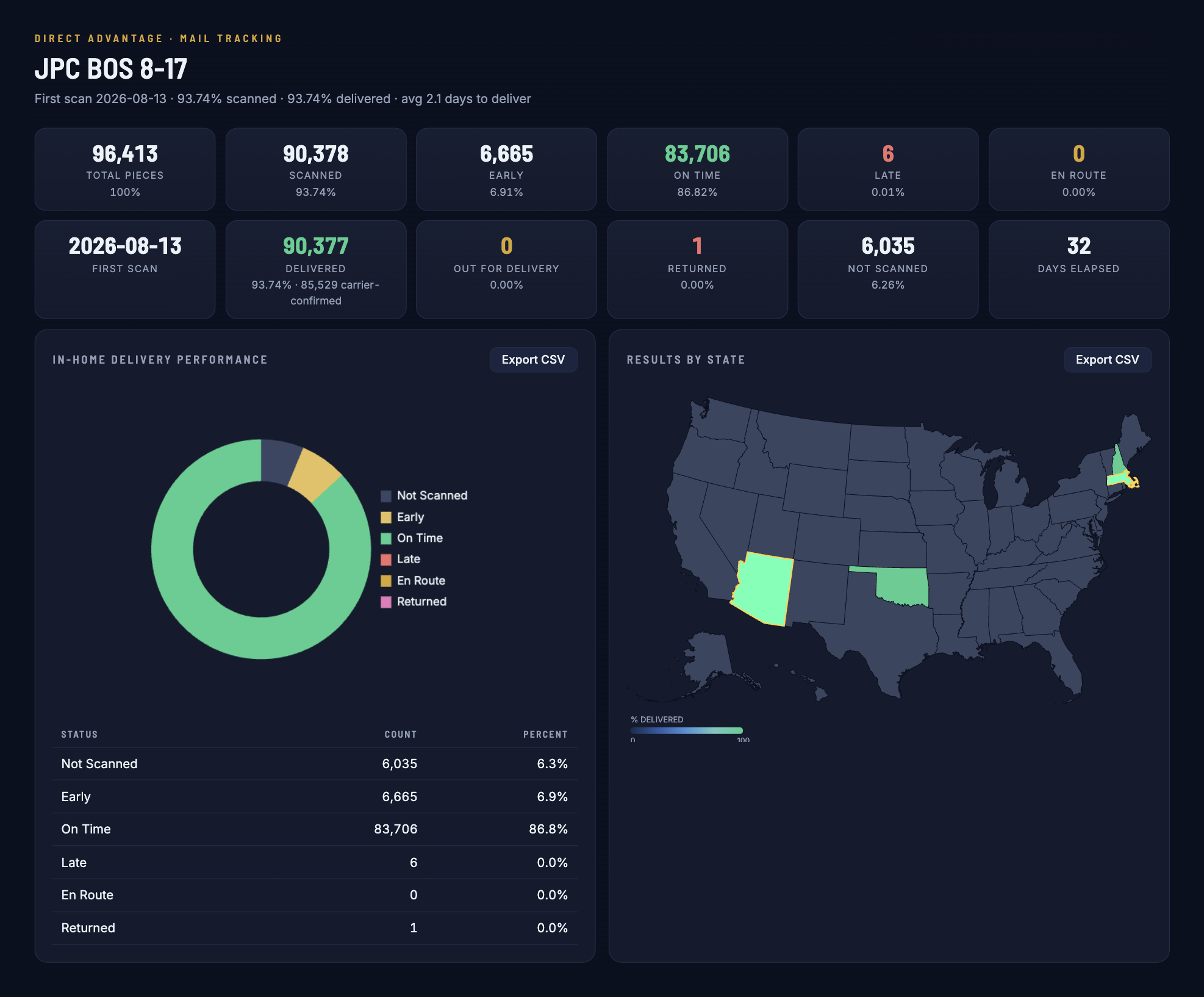
Task: Select the Early table row label
Action: tap(76, 797)
